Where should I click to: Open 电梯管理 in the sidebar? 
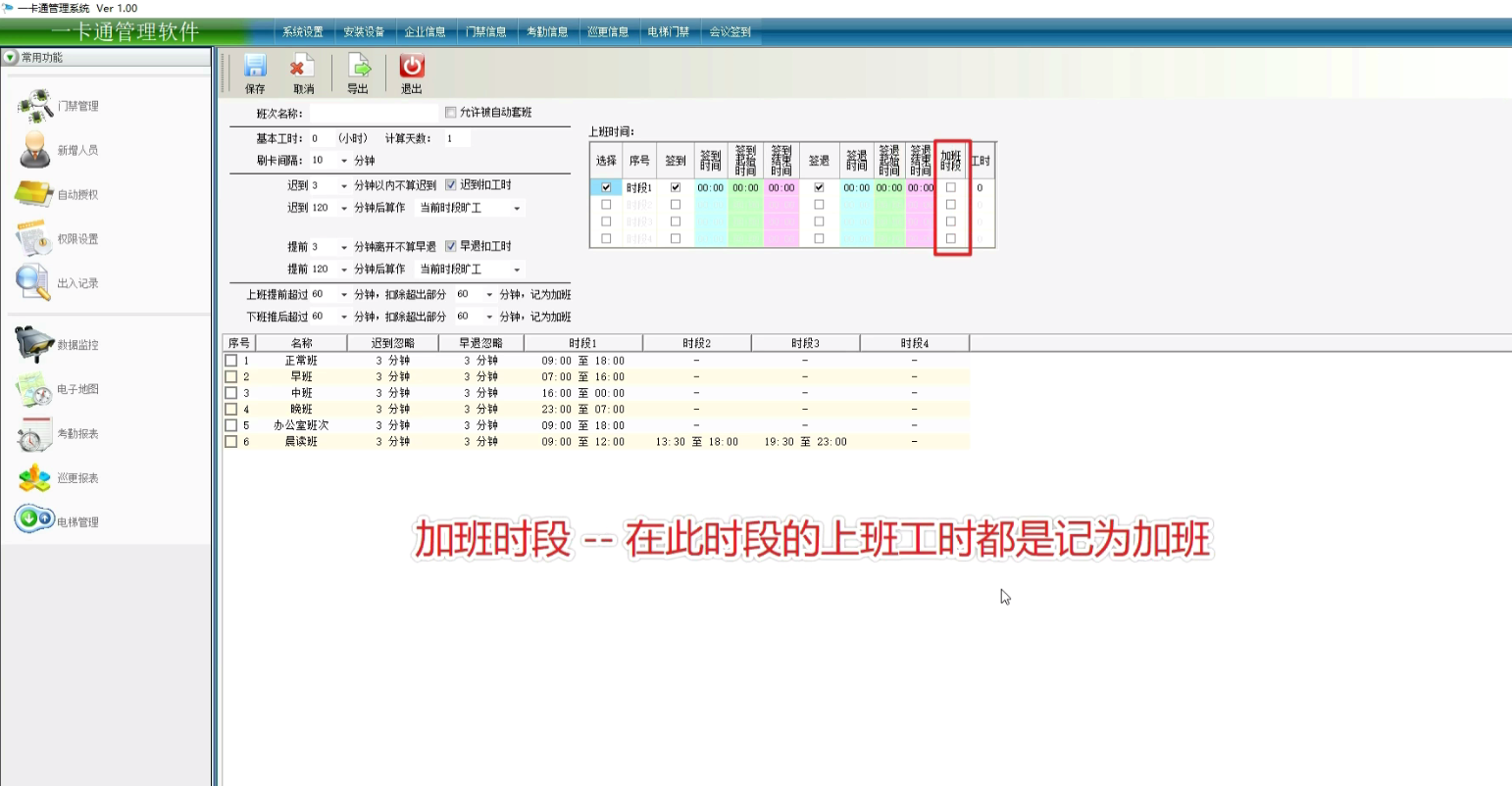tap(58, 521)
